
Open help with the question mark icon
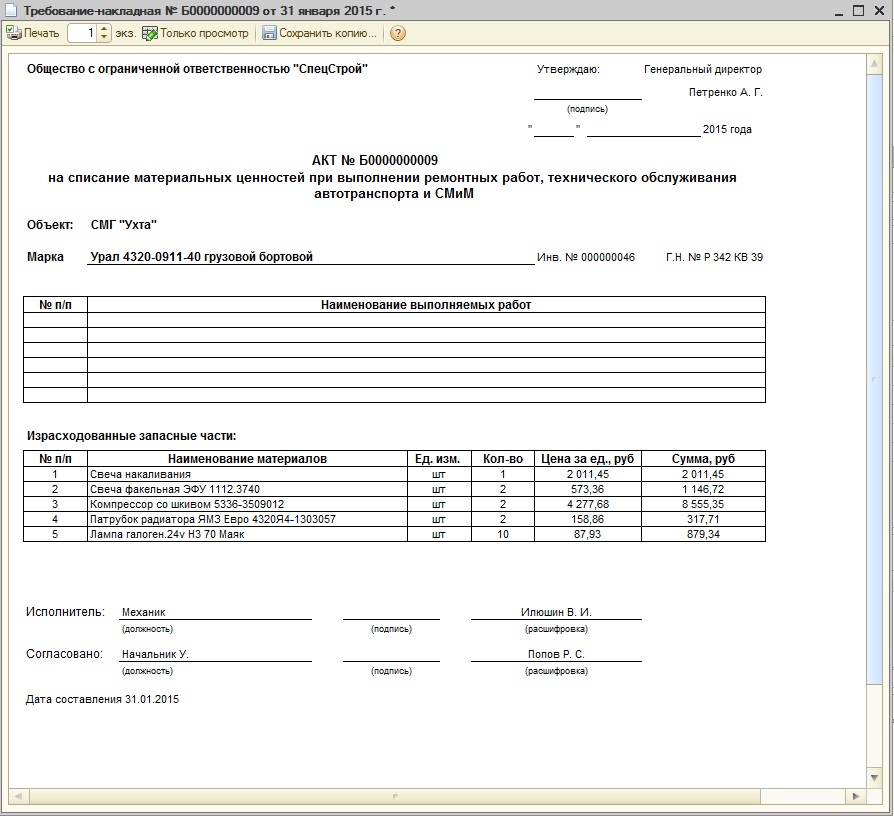point(398,33)
